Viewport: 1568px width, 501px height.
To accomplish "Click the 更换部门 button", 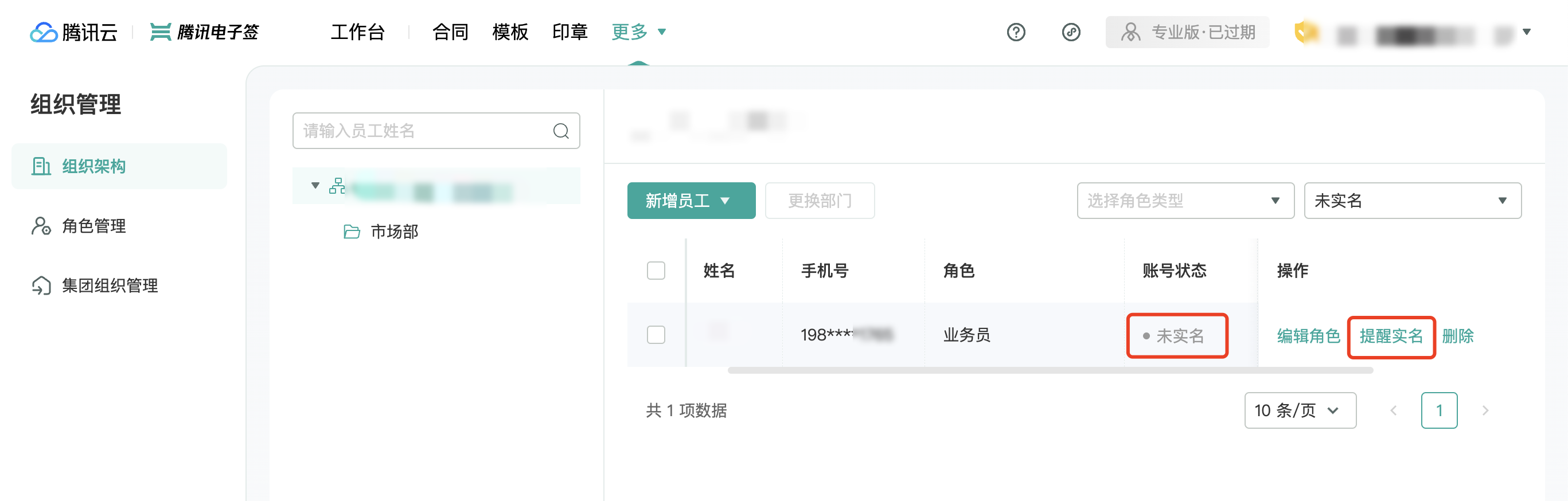I will pyautogui.click(x=820, y=201).
